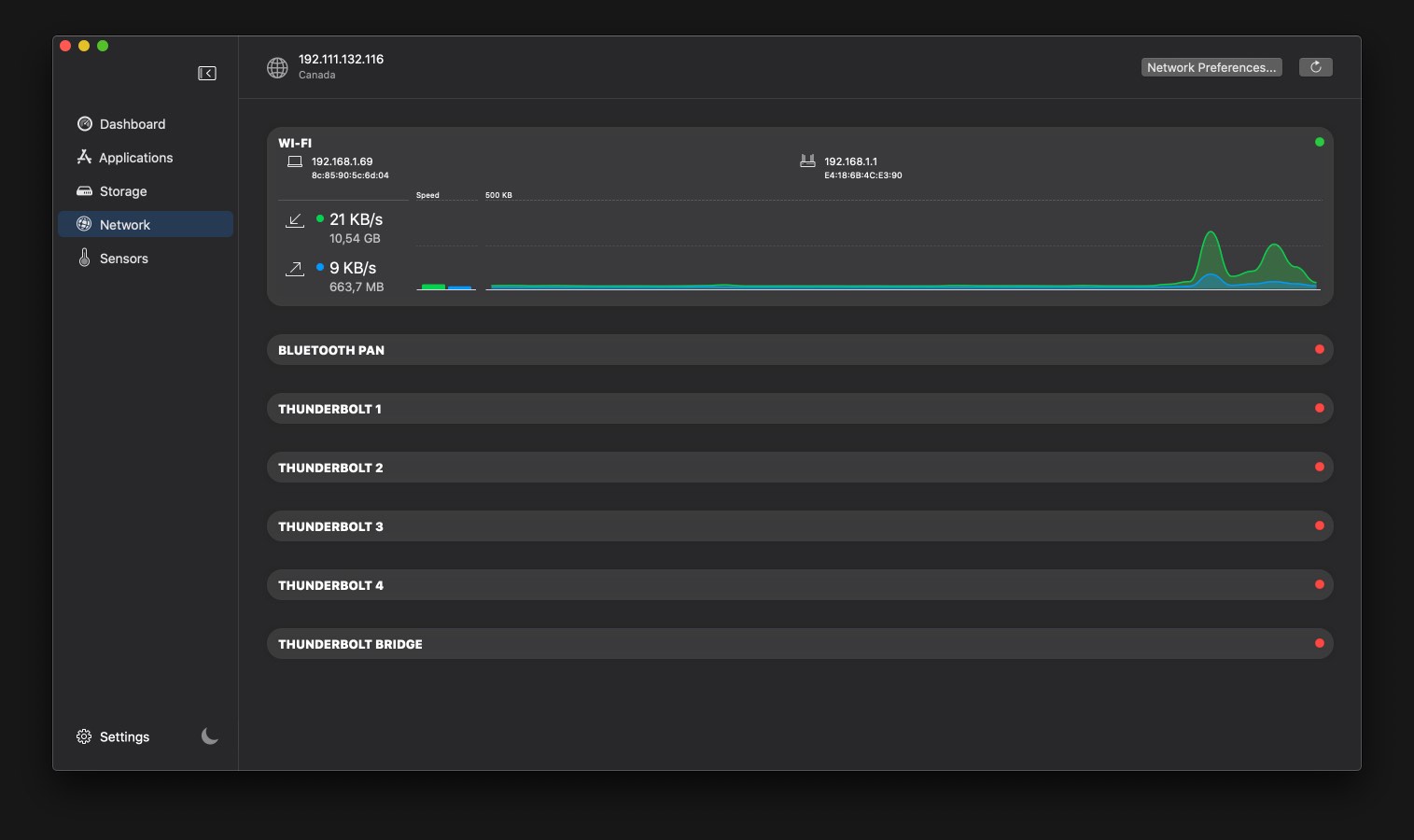The image size is (1414, 840).
Task: Click Thunderbolt 1 red status dot
Action: click(x=1320, y=408)
